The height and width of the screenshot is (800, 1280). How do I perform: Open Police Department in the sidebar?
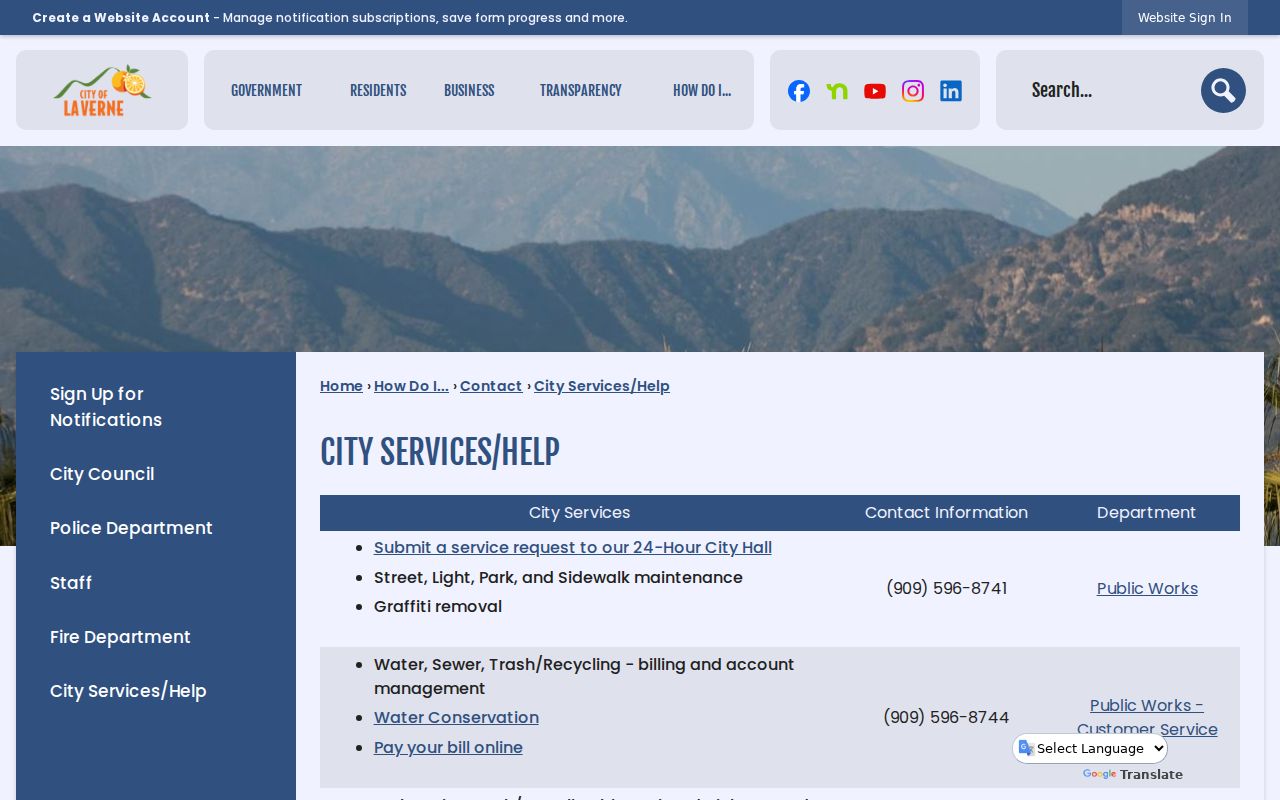pyautogui.click(x=131, y=528)
